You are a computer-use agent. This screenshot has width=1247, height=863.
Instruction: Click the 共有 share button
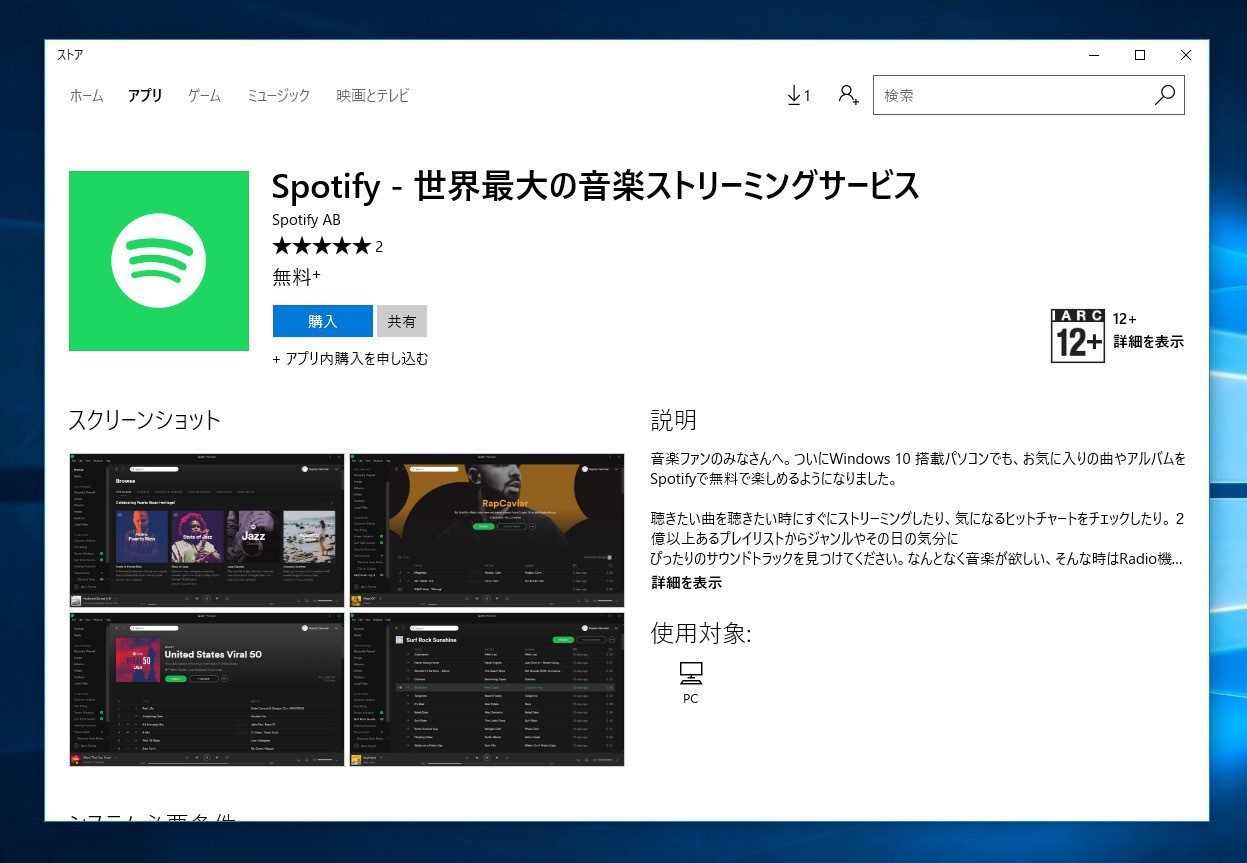[402, 321]
